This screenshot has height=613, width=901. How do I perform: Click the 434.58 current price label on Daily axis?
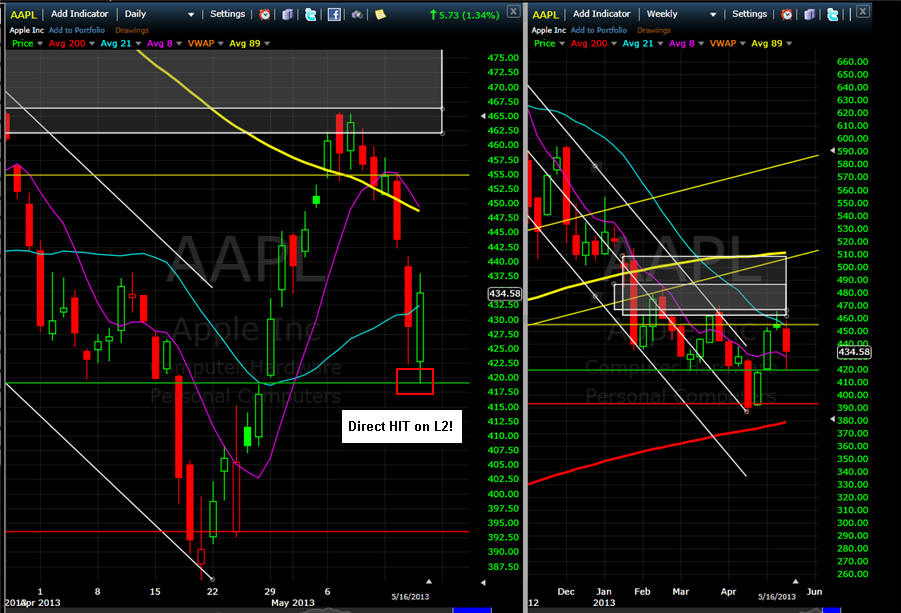click(505, 294)
